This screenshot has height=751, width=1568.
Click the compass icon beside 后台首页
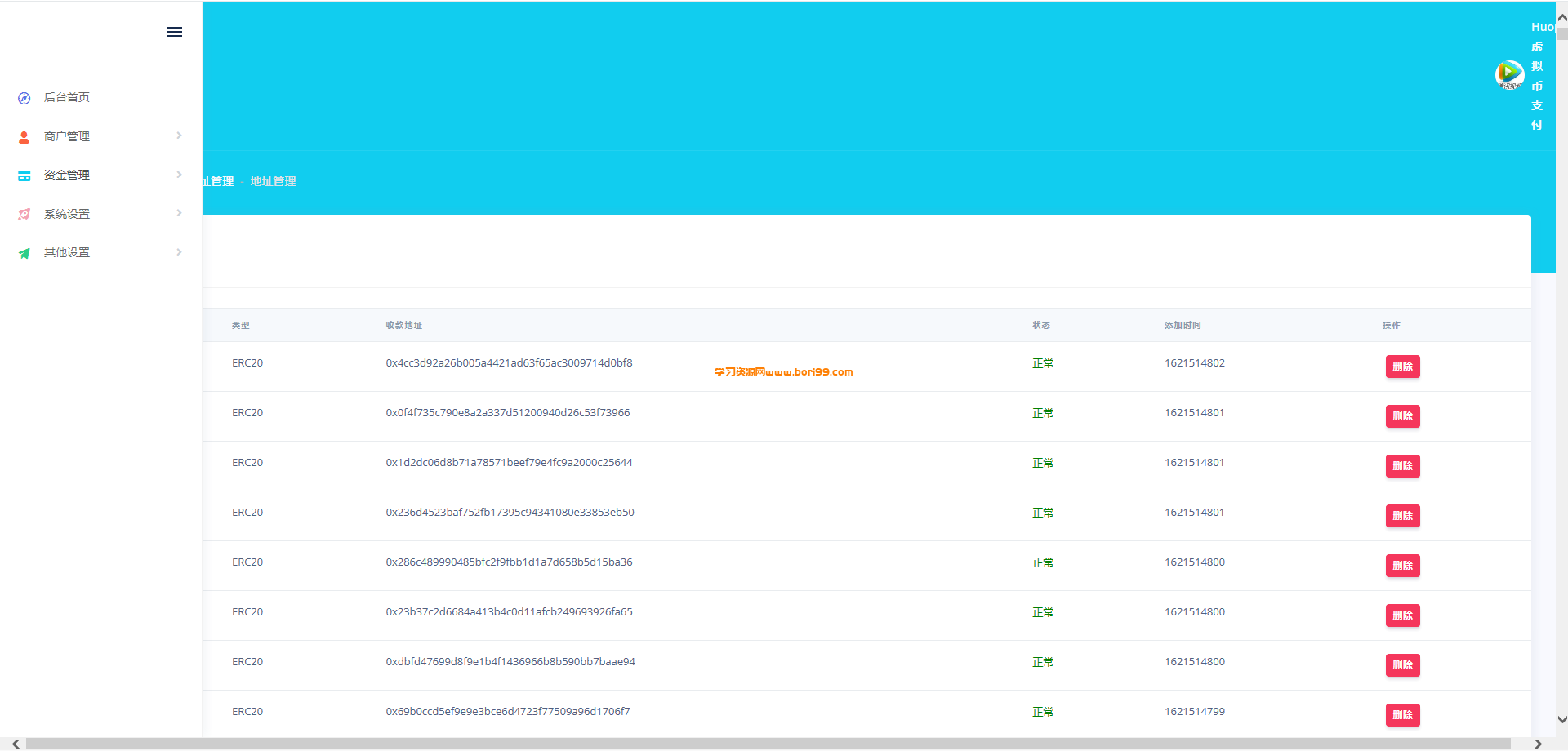tap(24, 98)
